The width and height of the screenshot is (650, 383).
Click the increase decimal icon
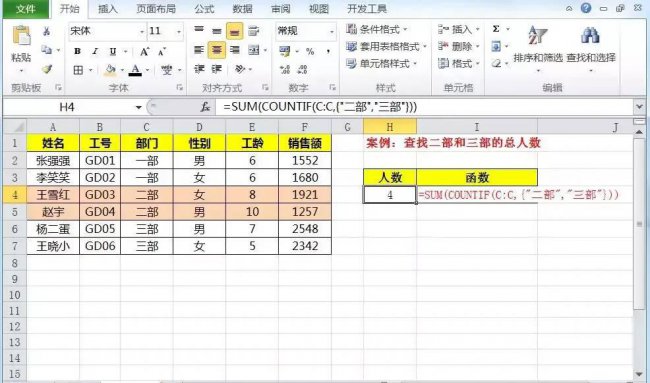coord(285,69)
